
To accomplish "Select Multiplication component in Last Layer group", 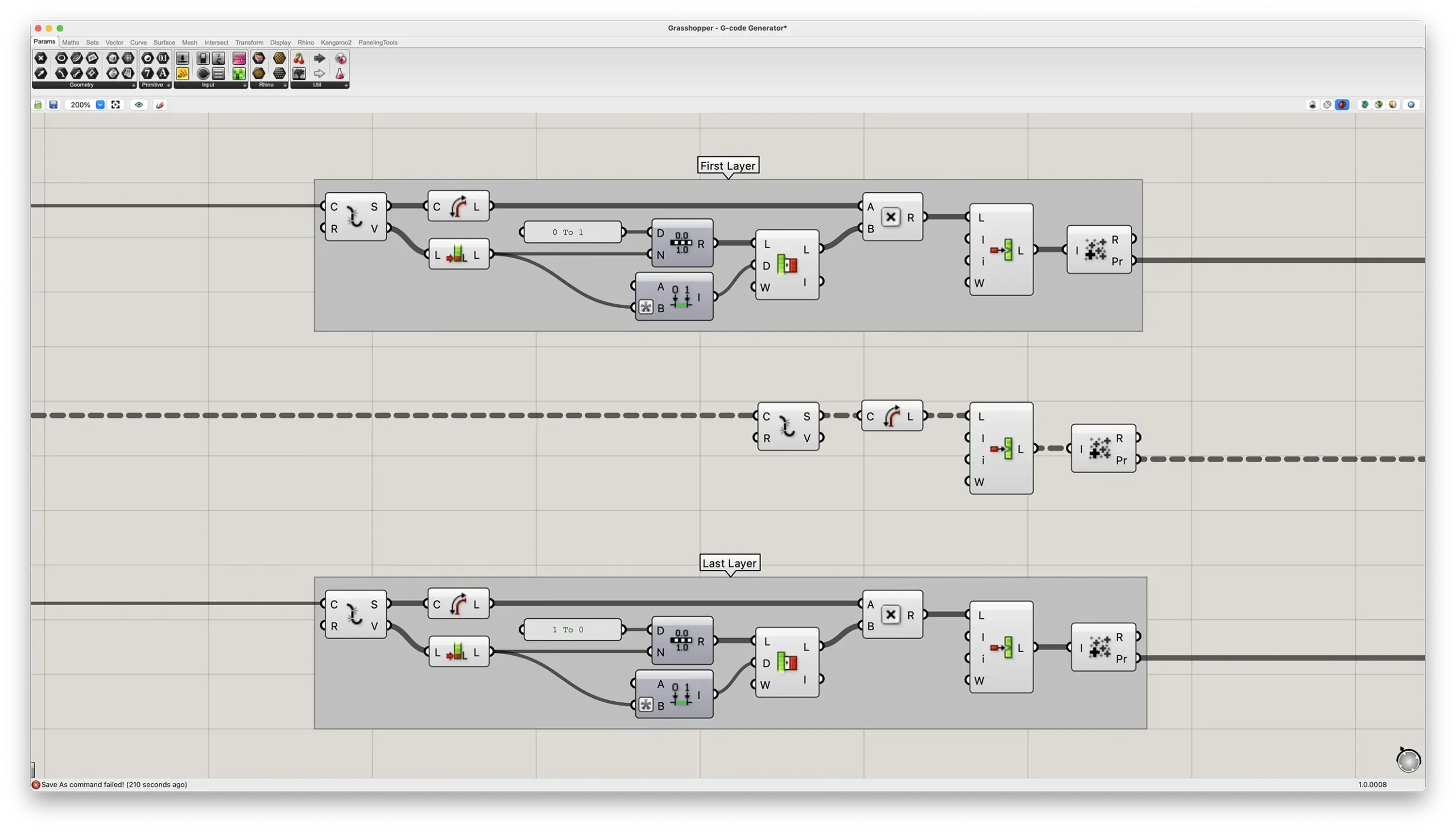I will click(x=892, y=615).
